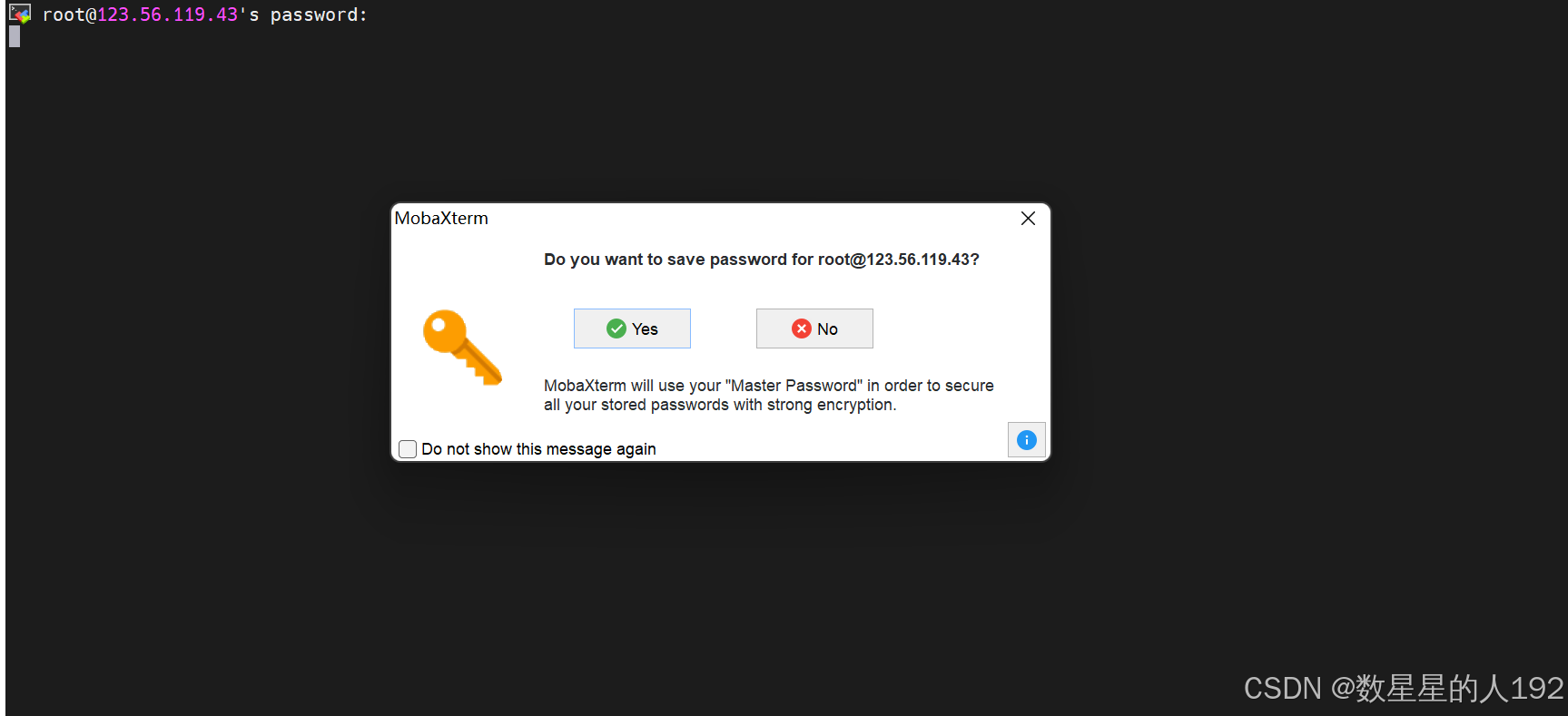Image resolution: width=1568 pixels, height=716 pixels.
Task: Choose Yes to save the password
Action: pyautogui.click(x=632, y=329)
